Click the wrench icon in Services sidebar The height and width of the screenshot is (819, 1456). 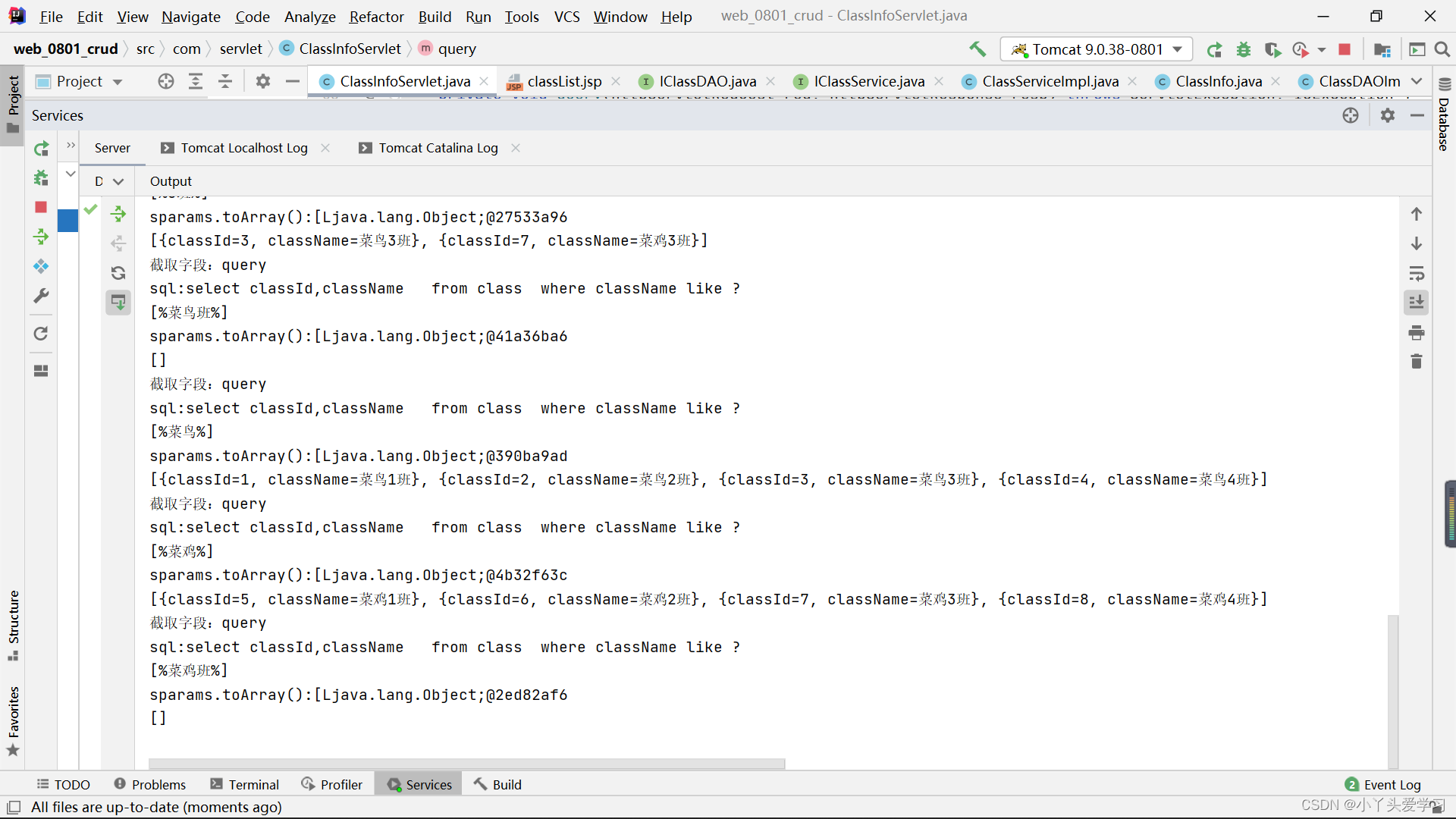pos(41,296)
